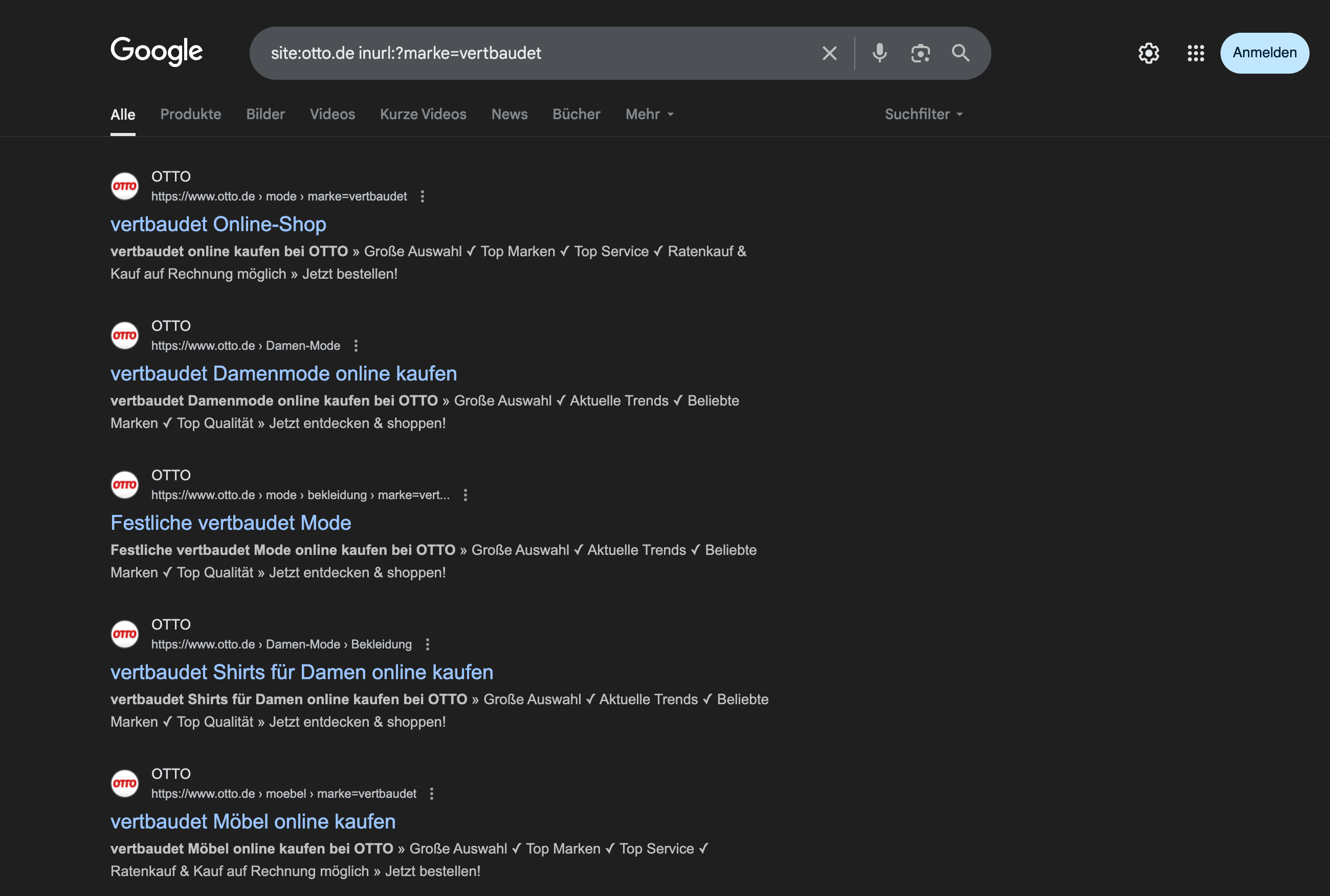Start voice search with microphone icon
1330x896 pixels.
(880, 53)
